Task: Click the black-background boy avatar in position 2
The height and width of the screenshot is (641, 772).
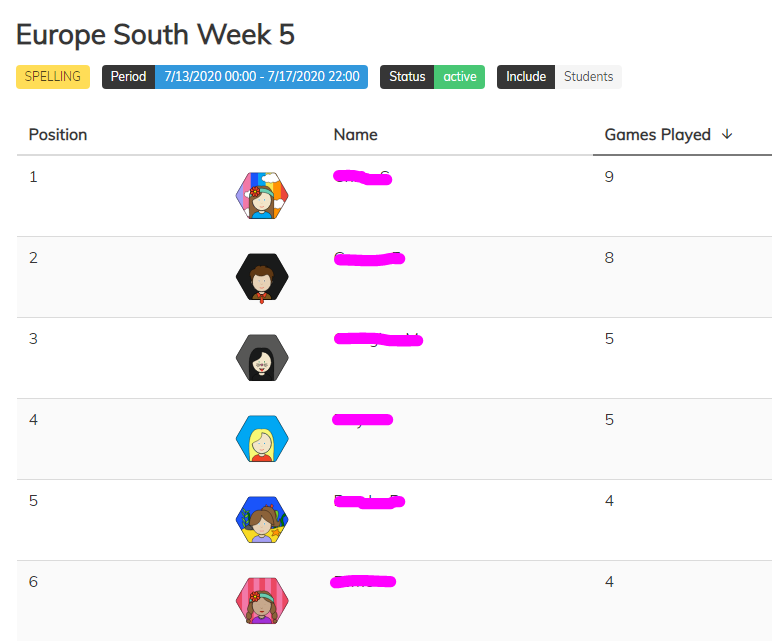Action: coord(262,277)
